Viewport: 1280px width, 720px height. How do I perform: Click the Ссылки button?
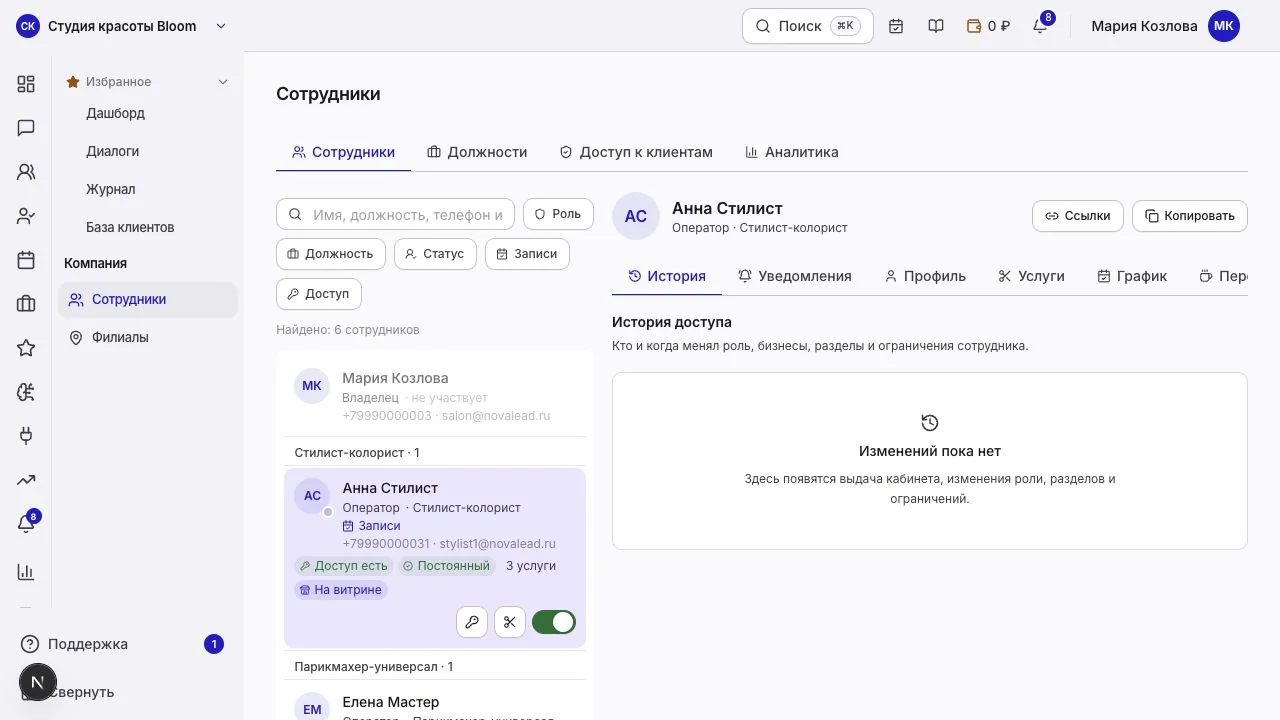pyautogui.click(x=1078, y=216)
